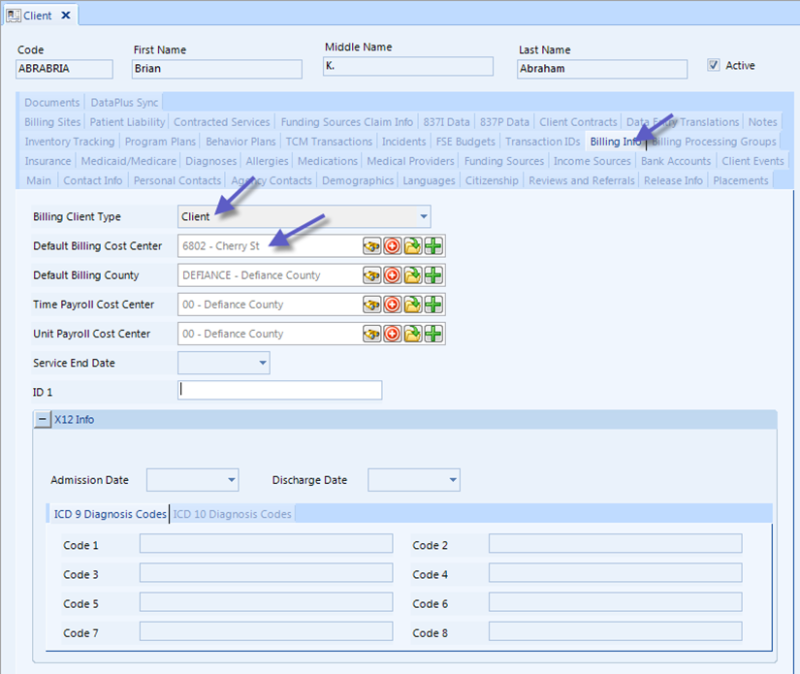Switch to ICD 10 Diagnosis Codes tab

[232, 514]
